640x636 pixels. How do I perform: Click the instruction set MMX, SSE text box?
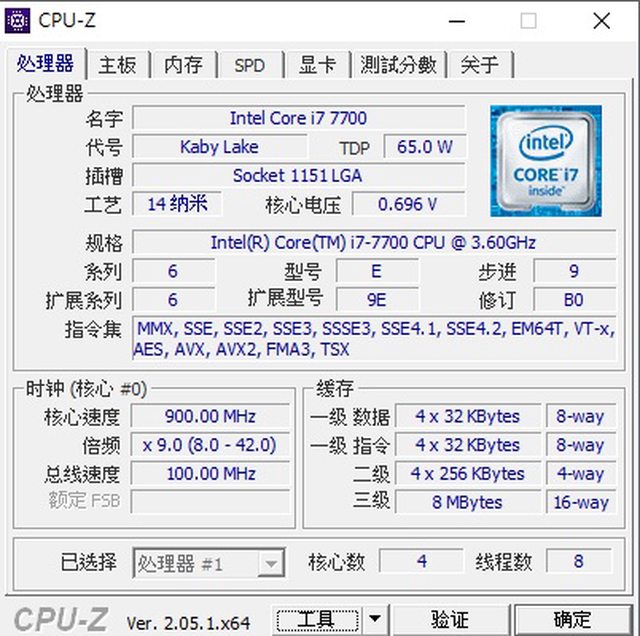pyautogui.click(x=374, y=338)
